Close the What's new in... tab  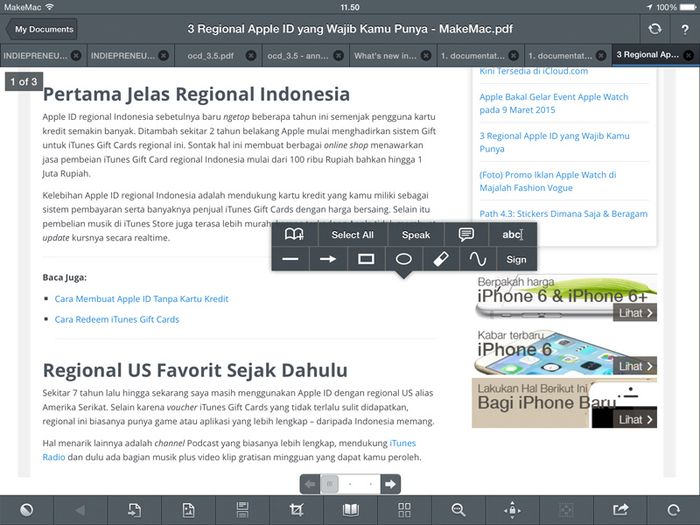click(x=426, y=55)
